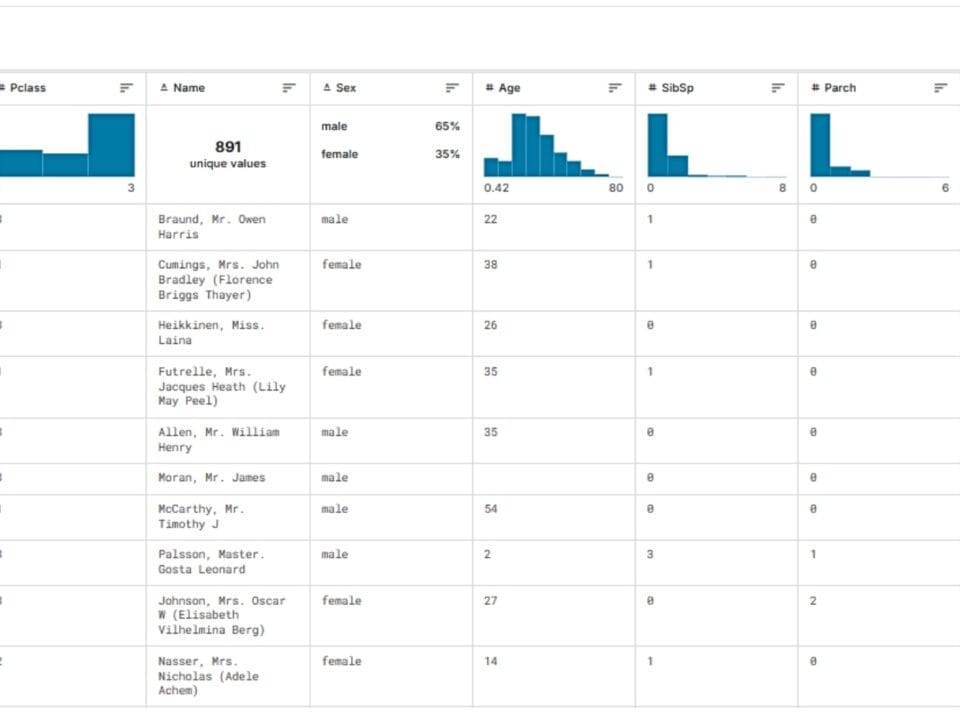Open the sort options for the Sex column
The width and height of the screenshot is (960, 720).
[x=452, y=88]
